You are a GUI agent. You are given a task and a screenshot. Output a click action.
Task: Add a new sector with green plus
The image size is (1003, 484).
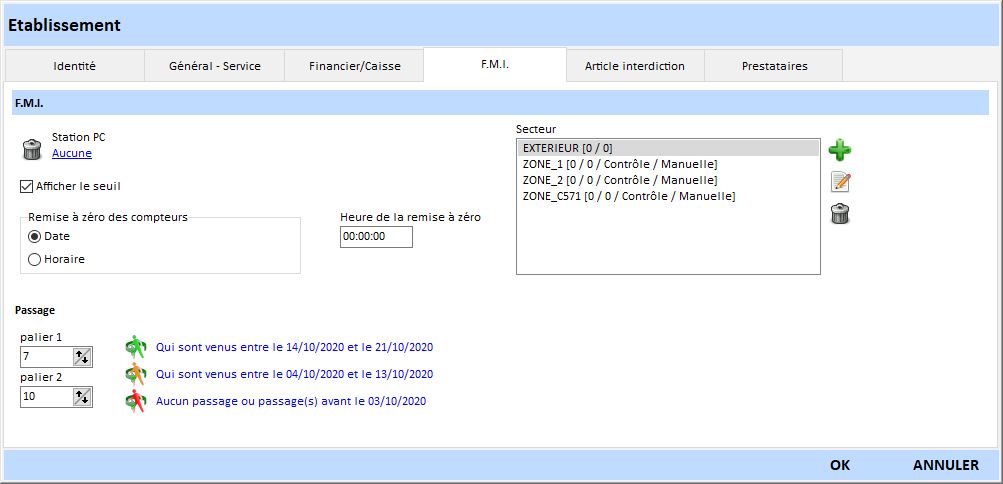pos(840,151)
